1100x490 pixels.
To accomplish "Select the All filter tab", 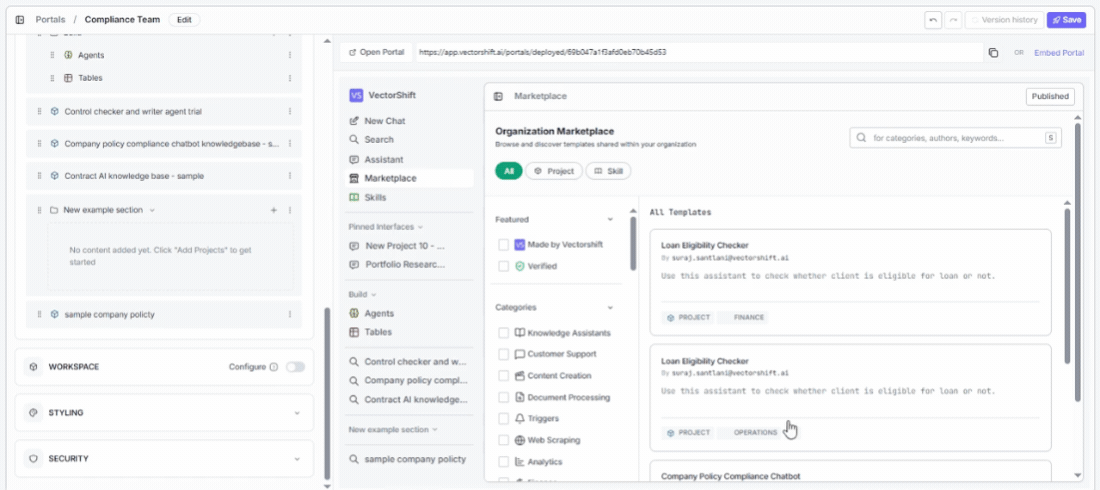I will [509, 171].
